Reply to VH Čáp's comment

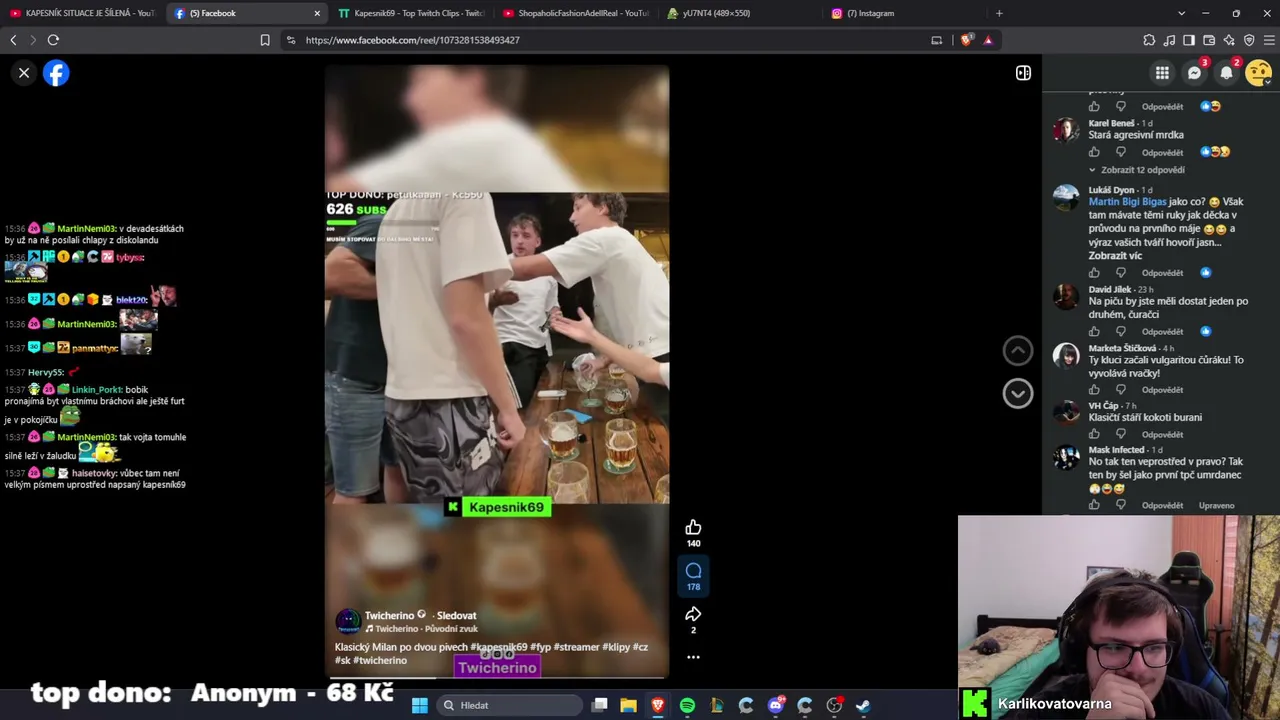pos(1162,435)
